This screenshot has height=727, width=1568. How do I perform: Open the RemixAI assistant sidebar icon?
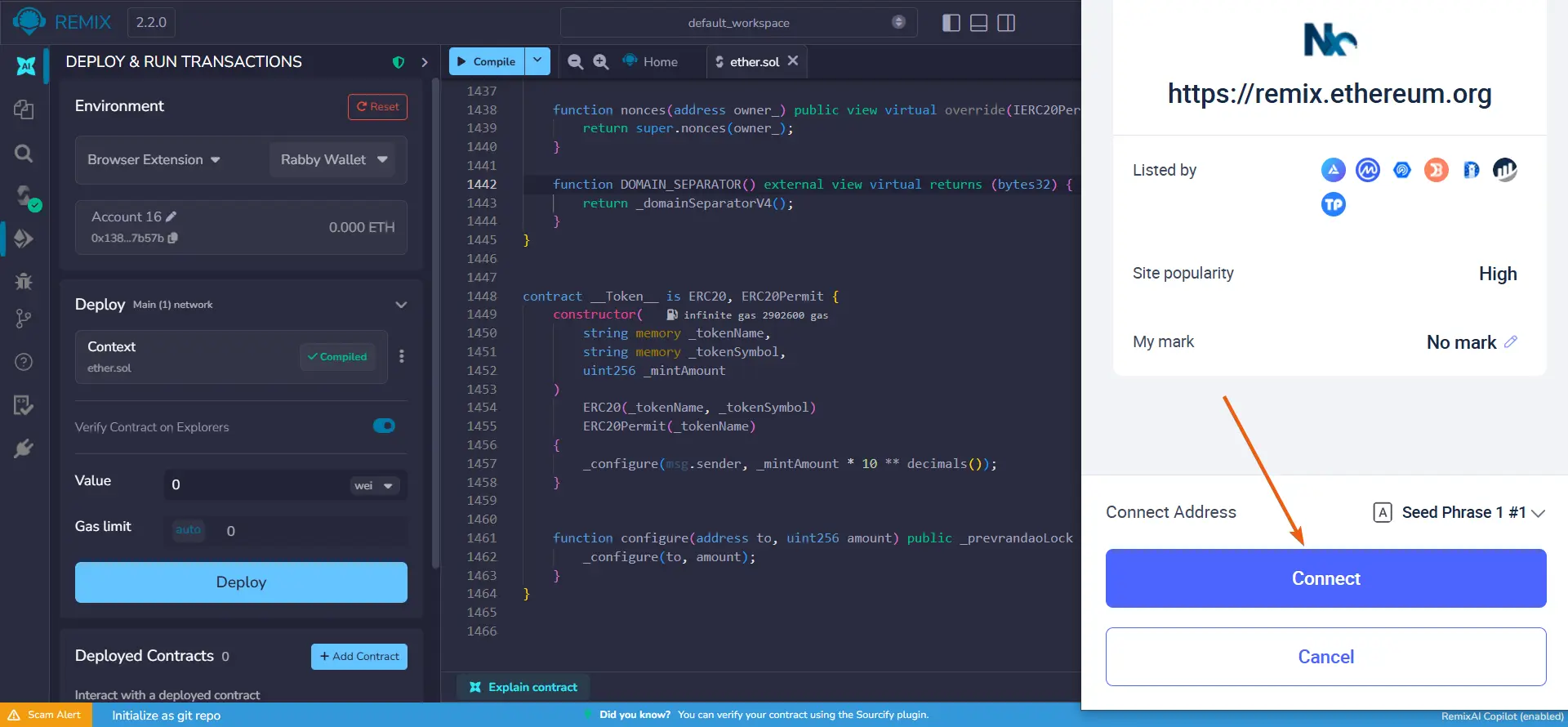[x=25, y=65]
